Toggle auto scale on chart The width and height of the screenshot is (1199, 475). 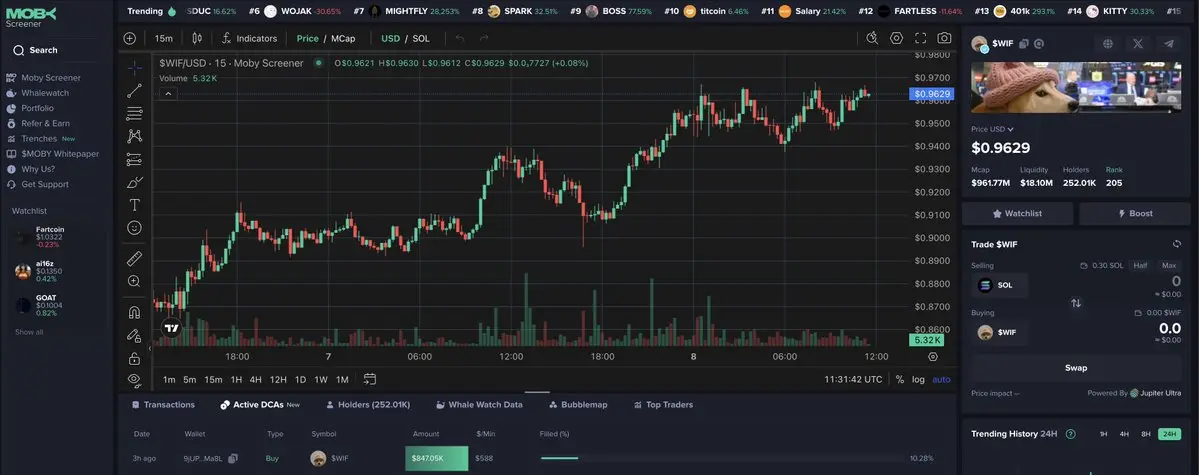pos(941,379)
